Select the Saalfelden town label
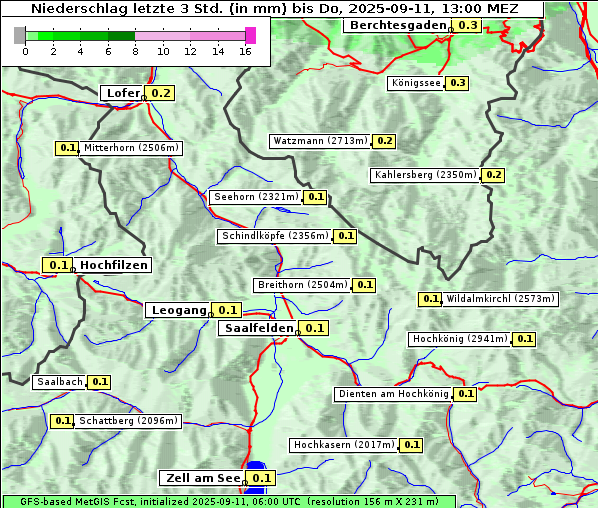Viewport: 598px width, 508px height. click(258, 328)
